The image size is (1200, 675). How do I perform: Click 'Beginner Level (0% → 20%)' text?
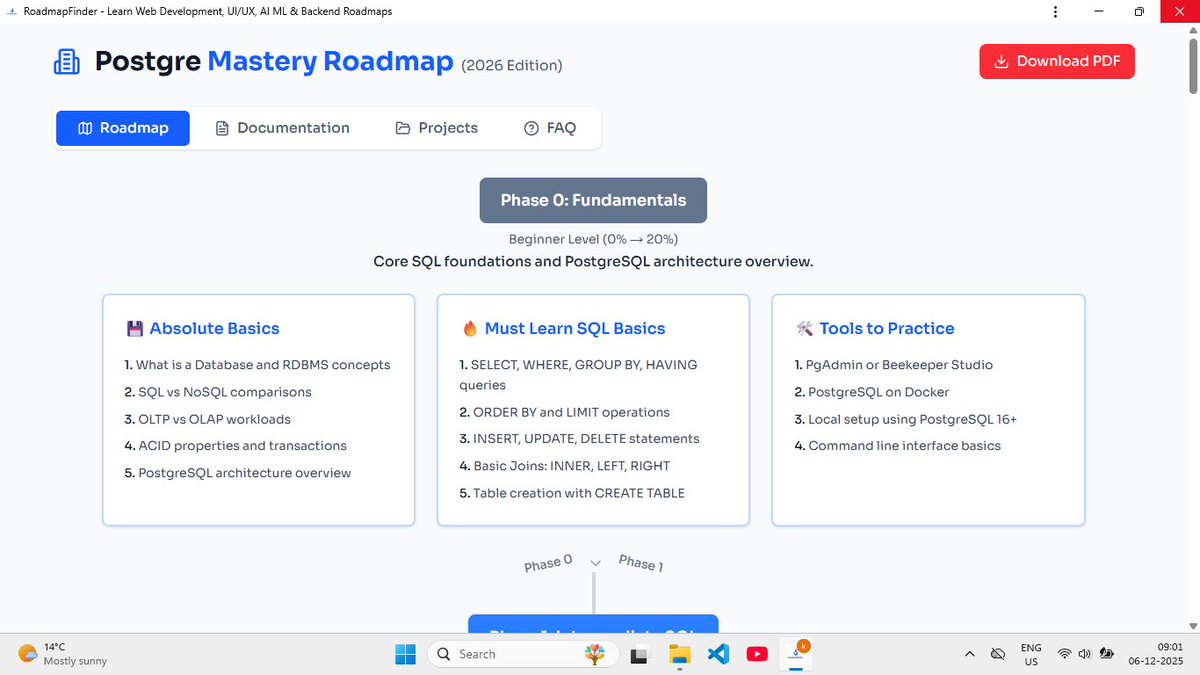coord(593,239)
